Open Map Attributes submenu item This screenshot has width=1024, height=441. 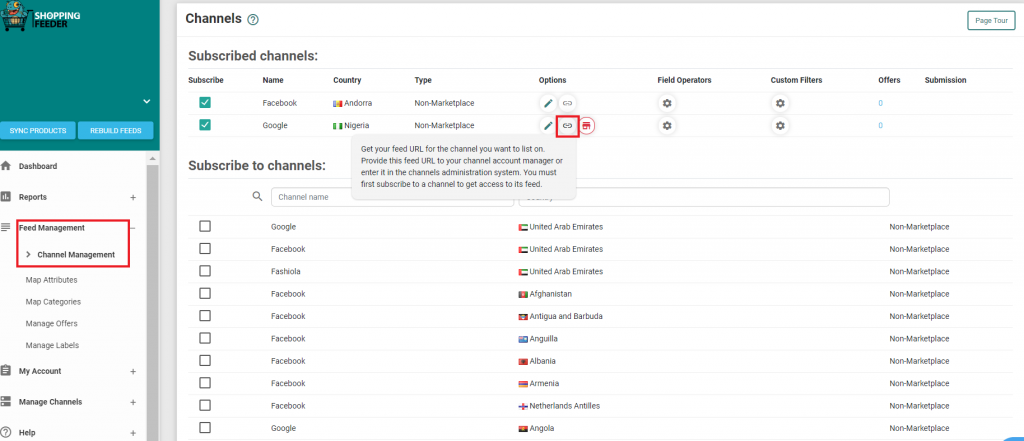coord(51,280)
